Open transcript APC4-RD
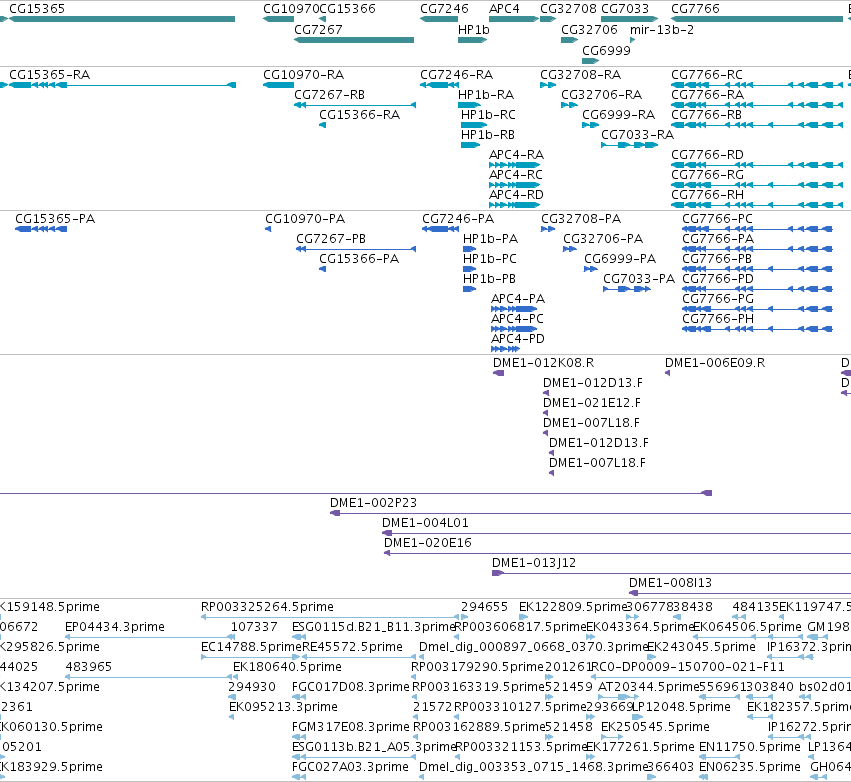851x782 pixels. pos(515,205)
